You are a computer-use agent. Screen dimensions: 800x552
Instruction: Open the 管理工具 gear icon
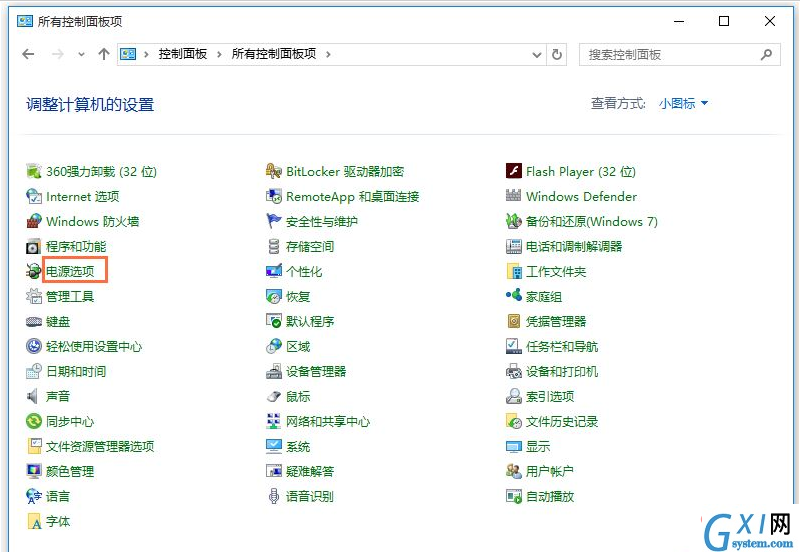click(x=34, y=296)
